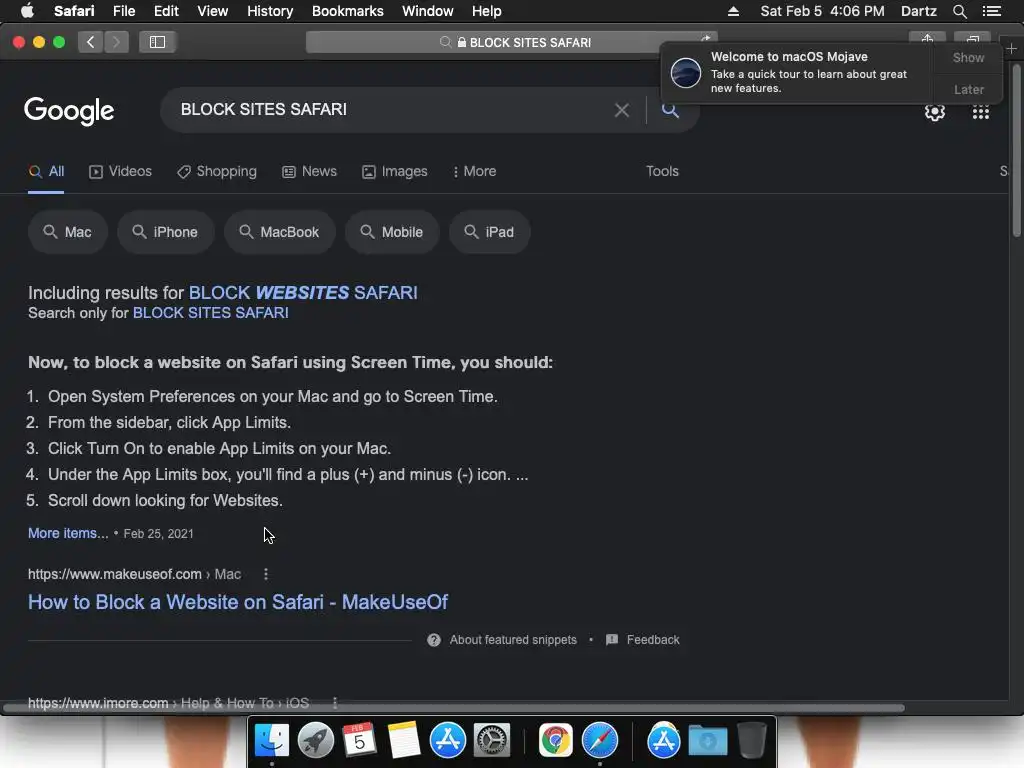Open the View menu
Screen dimensions: 1024x768
pyautogui.click(x=212, y=11)
